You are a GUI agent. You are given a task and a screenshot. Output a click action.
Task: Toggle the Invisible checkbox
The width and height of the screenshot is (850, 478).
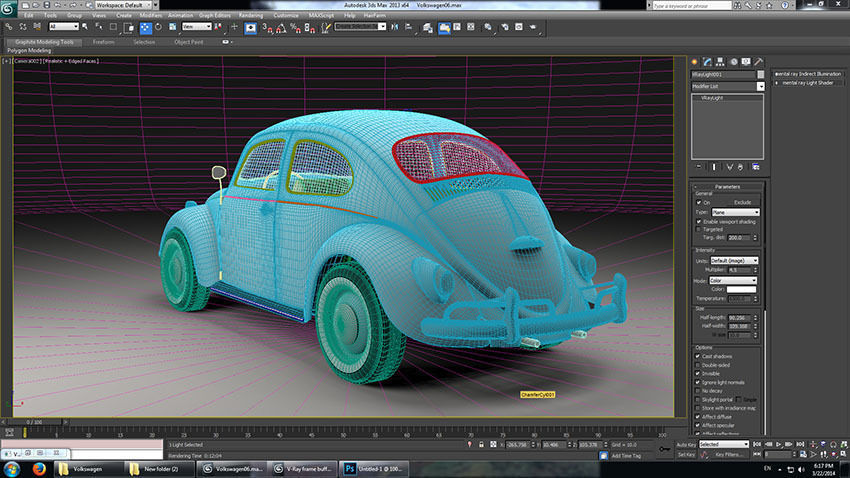tap(698, 373)
